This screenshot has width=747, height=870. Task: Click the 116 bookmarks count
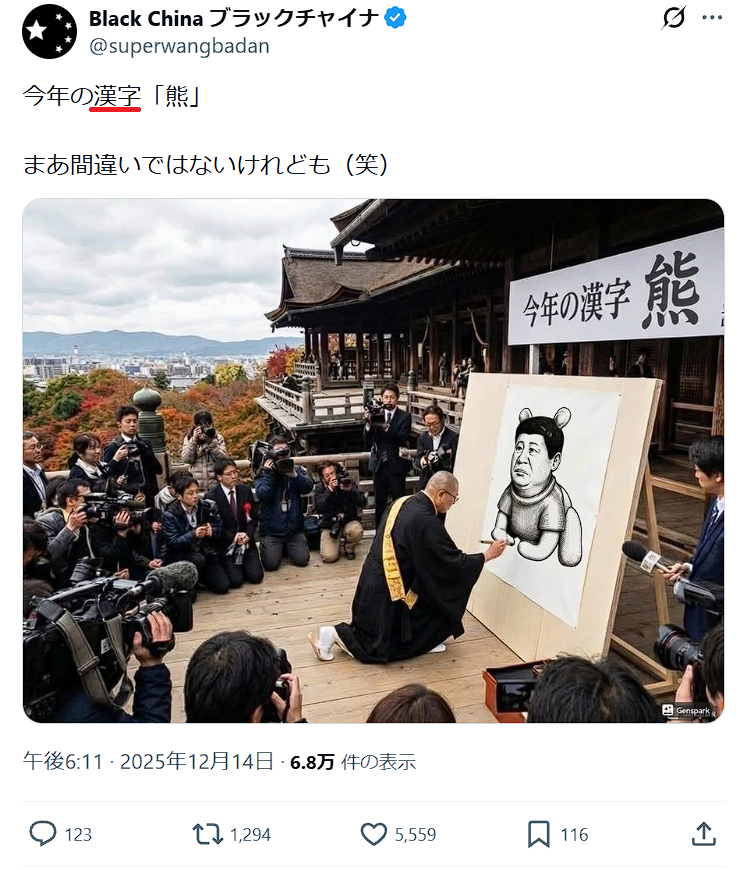[x=574, y=834]
